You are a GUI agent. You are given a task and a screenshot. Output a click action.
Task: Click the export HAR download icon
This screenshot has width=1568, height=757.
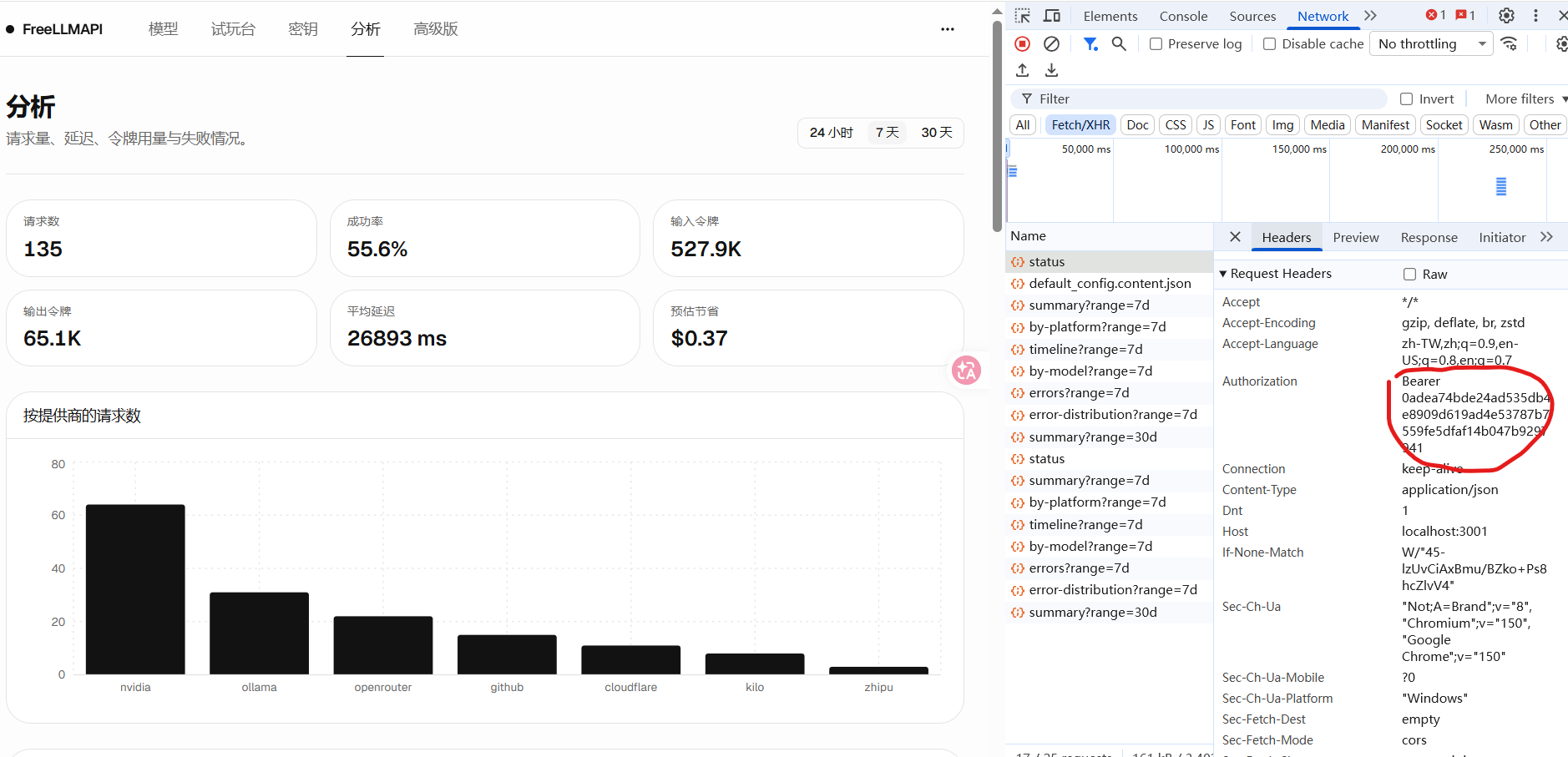[x=1052, y=70]
